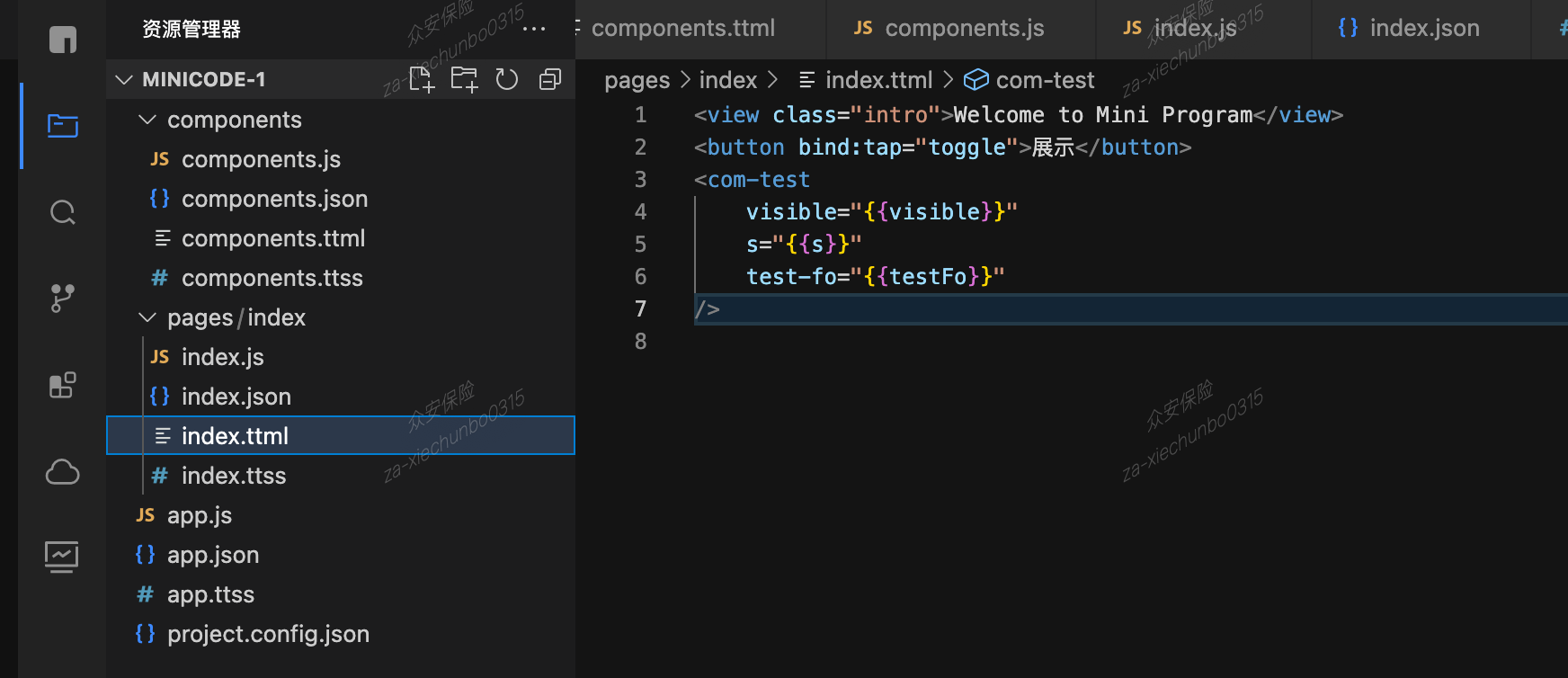The image size is (1568, 678).
Task: Open the Search sidebar icon
Action: [62, 213]
